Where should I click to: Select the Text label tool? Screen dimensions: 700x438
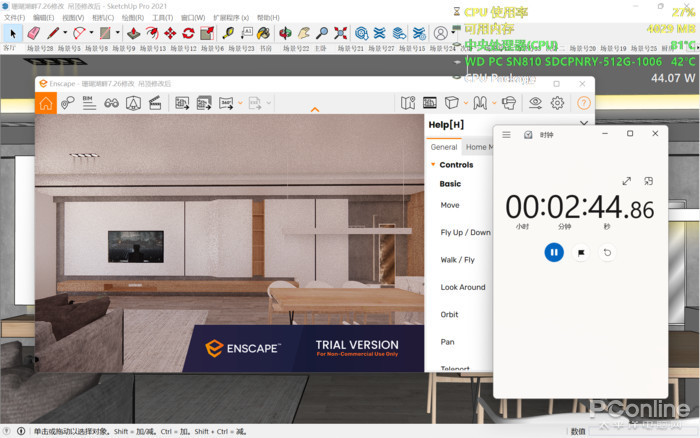(x=246, y=33)
